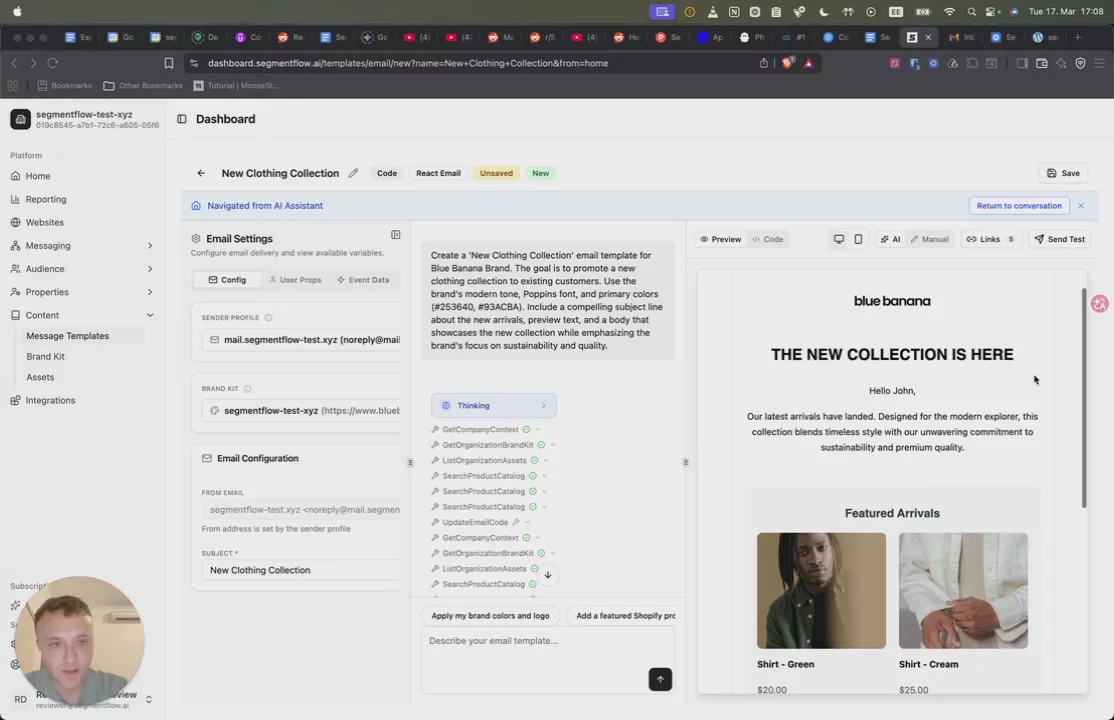Viewport: 1114px width, 720px height.
Task: Switch to mobile preview device
Action: tap(858, 239)
